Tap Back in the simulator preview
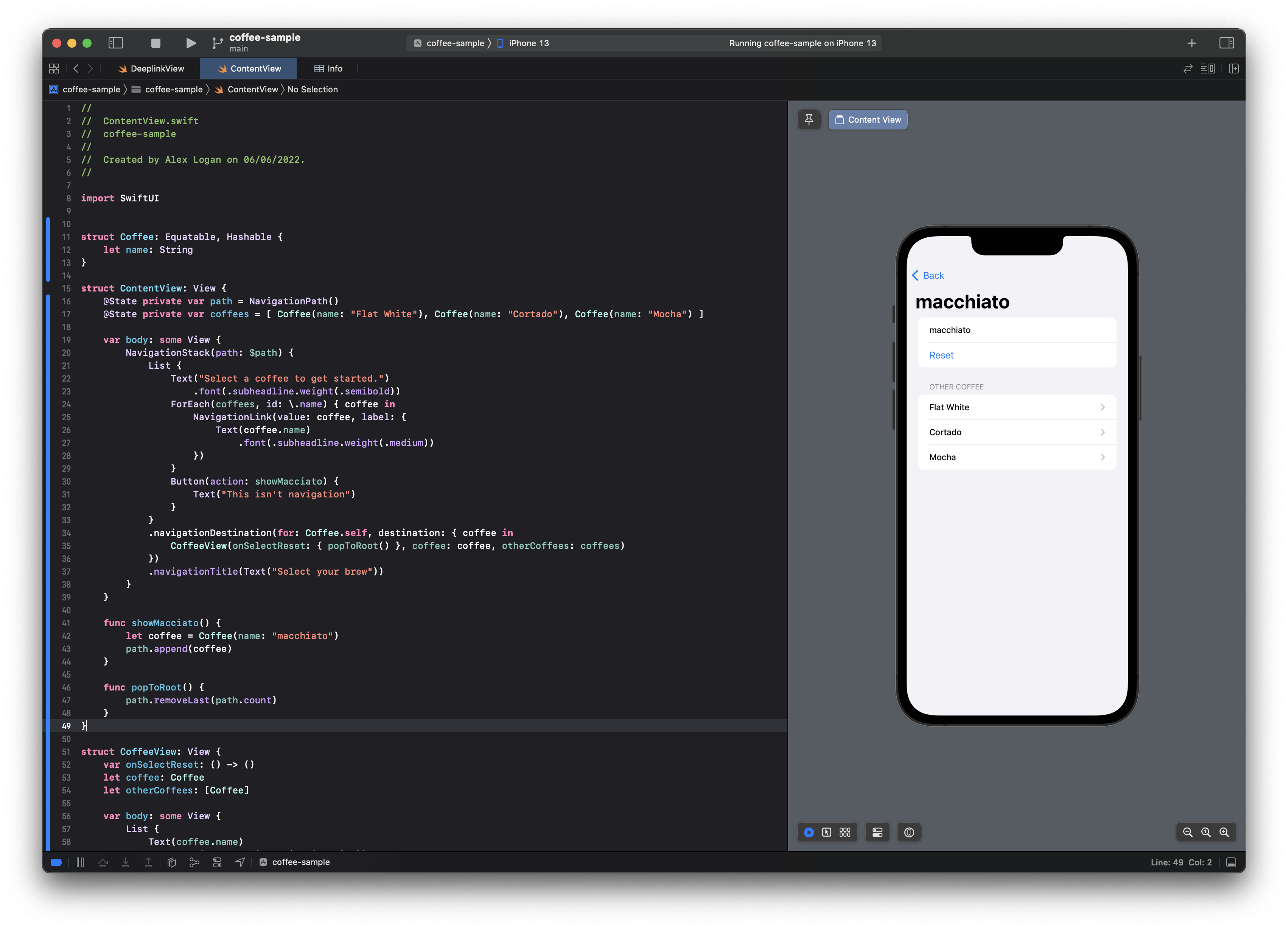 (928, 276)
